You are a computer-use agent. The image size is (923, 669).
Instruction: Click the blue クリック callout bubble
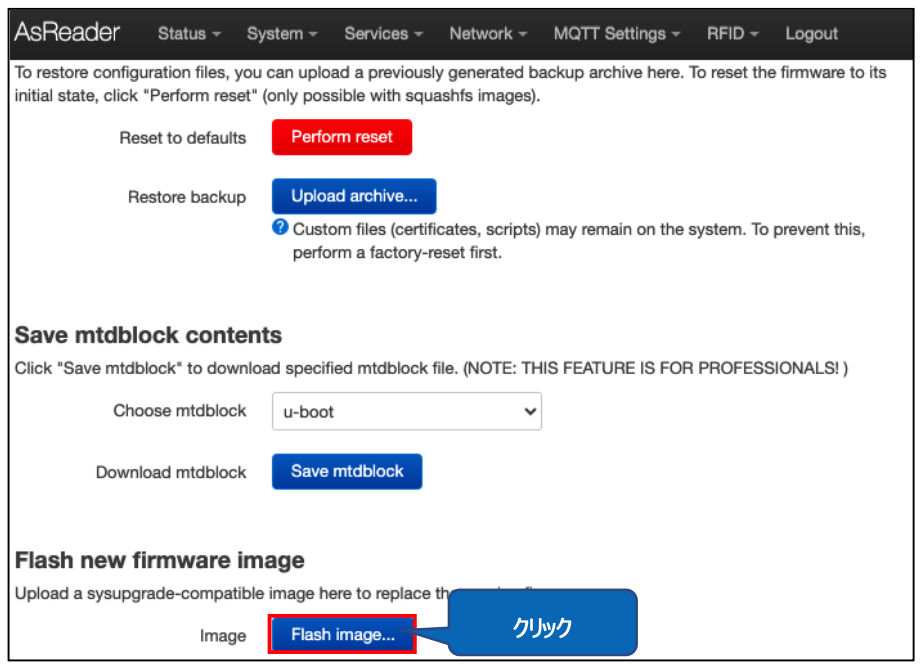click(x=541, y=627)
